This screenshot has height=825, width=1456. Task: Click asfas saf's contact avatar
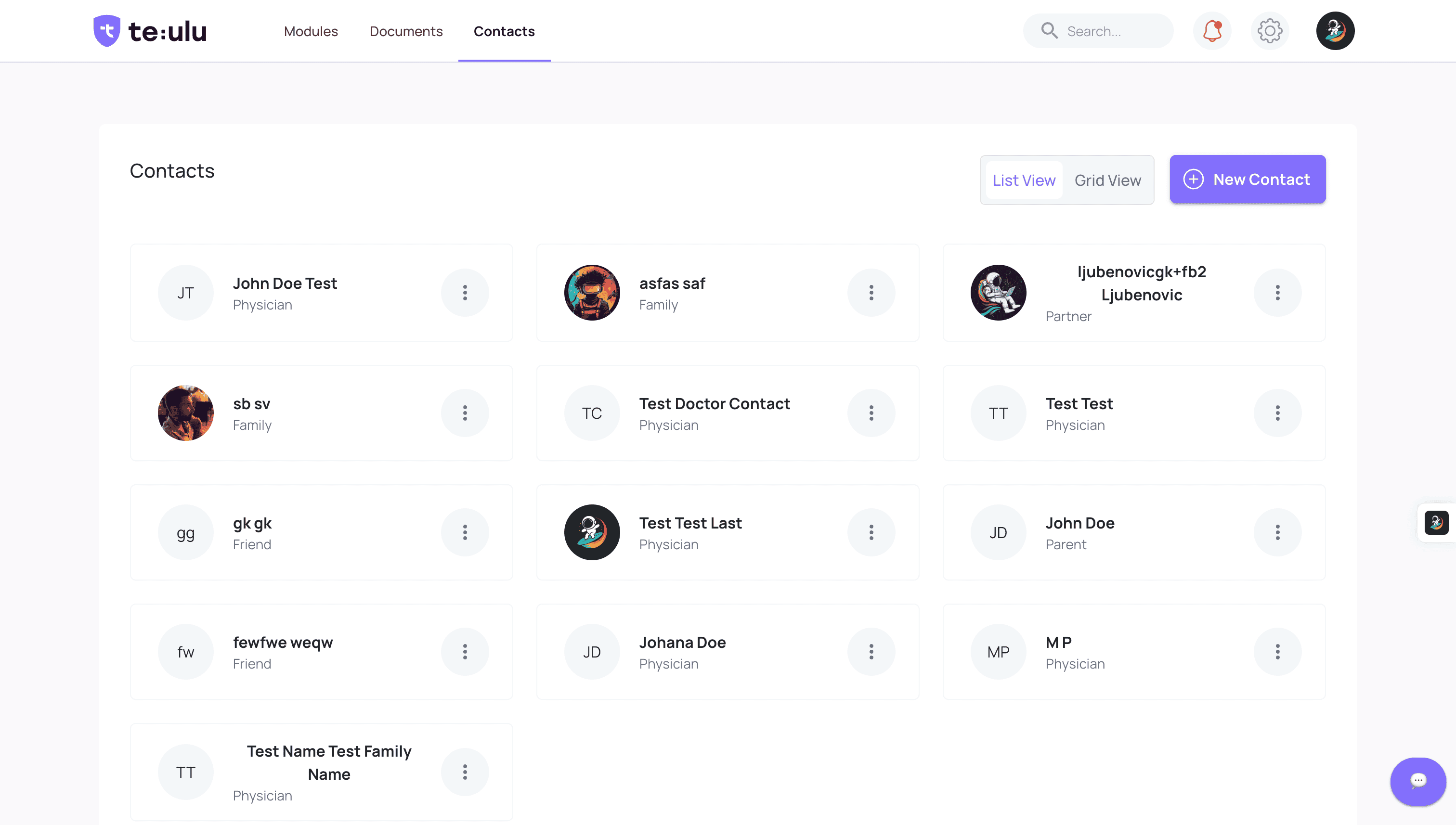[x=591, y=292]
